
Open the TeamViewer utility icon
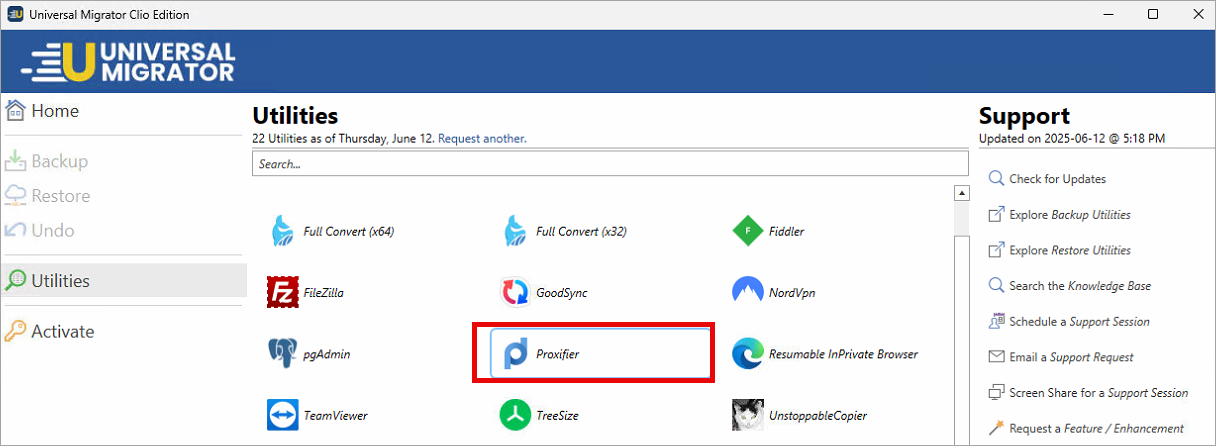(x=283, y=415)
